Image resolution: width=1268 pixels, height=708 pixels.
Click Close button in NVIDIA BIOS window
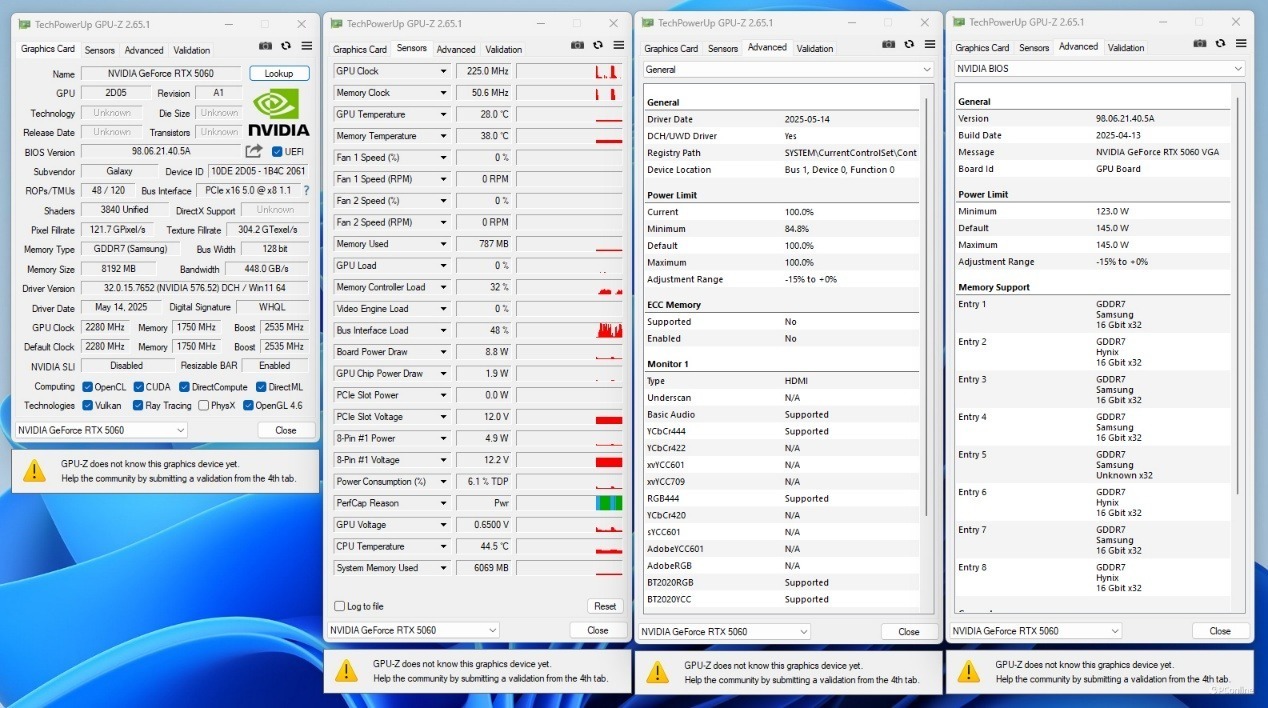pos(1220,630)
